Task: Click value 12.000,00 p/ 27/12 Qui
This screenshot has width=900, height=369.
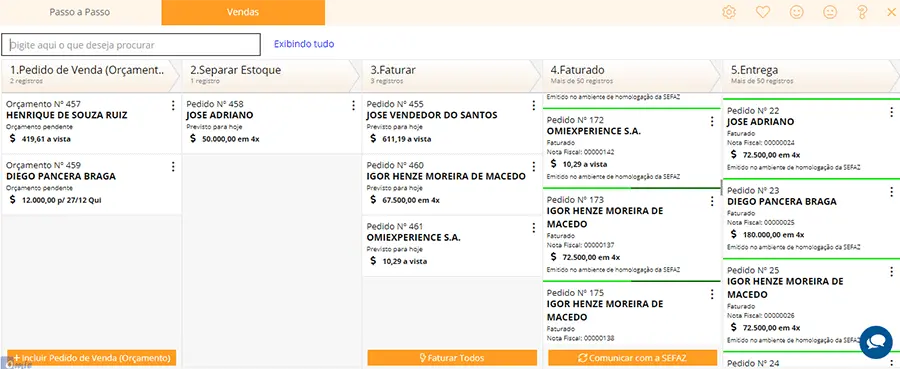Action: (x=62, y=200)
